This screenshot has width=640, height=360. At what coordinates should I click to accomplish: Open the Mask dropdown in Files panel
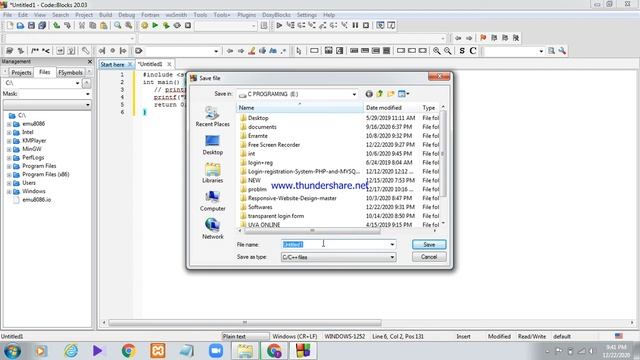coord(88,94)
